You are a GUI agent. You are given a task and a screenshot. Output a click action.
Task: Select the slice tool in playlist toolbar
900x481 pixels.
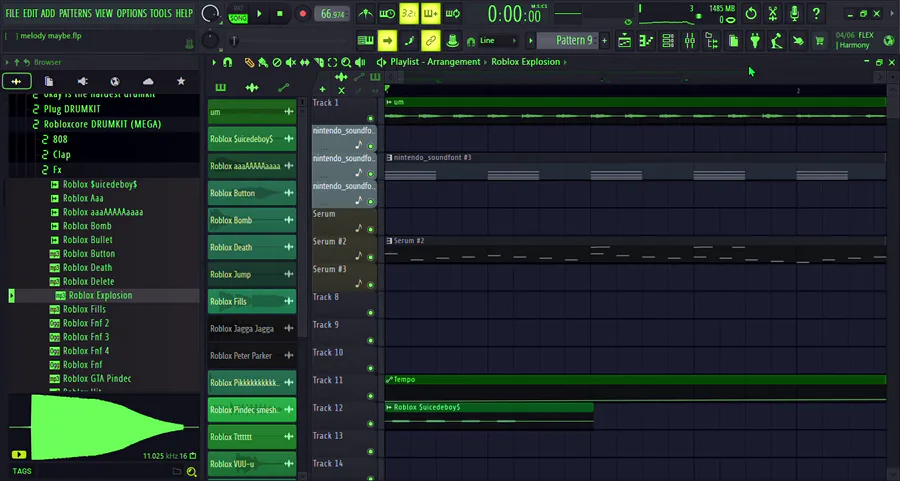pos(319,62)
